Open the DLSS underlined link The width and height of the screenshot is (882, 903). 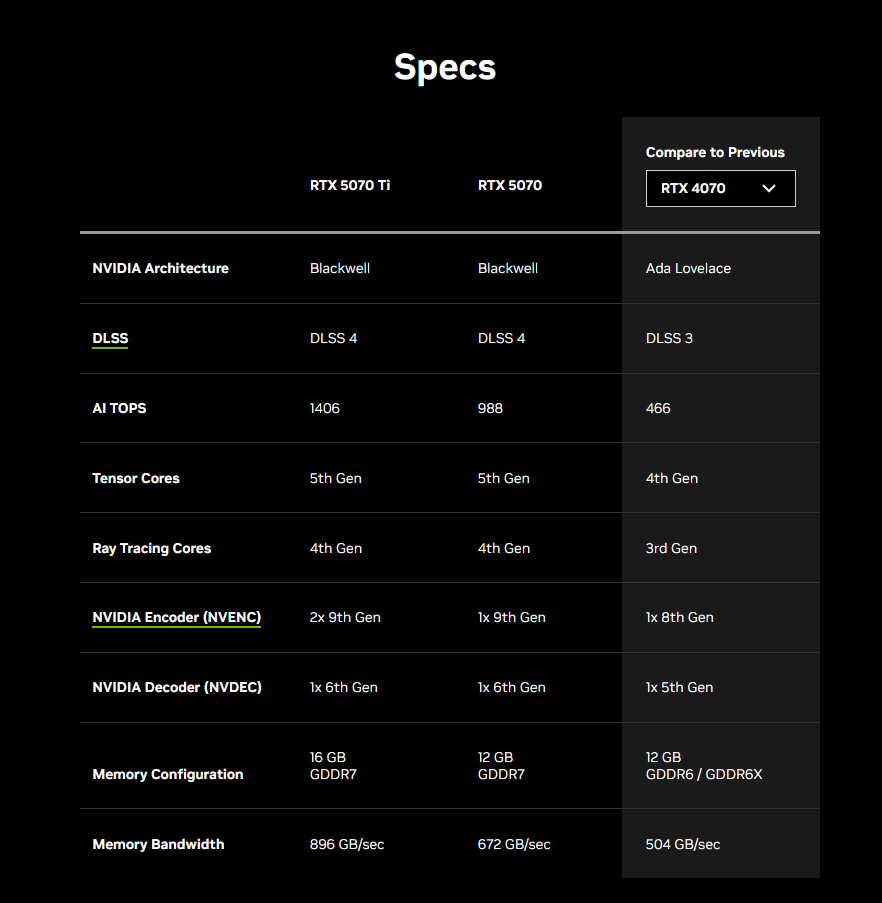[x=110, y=339]
